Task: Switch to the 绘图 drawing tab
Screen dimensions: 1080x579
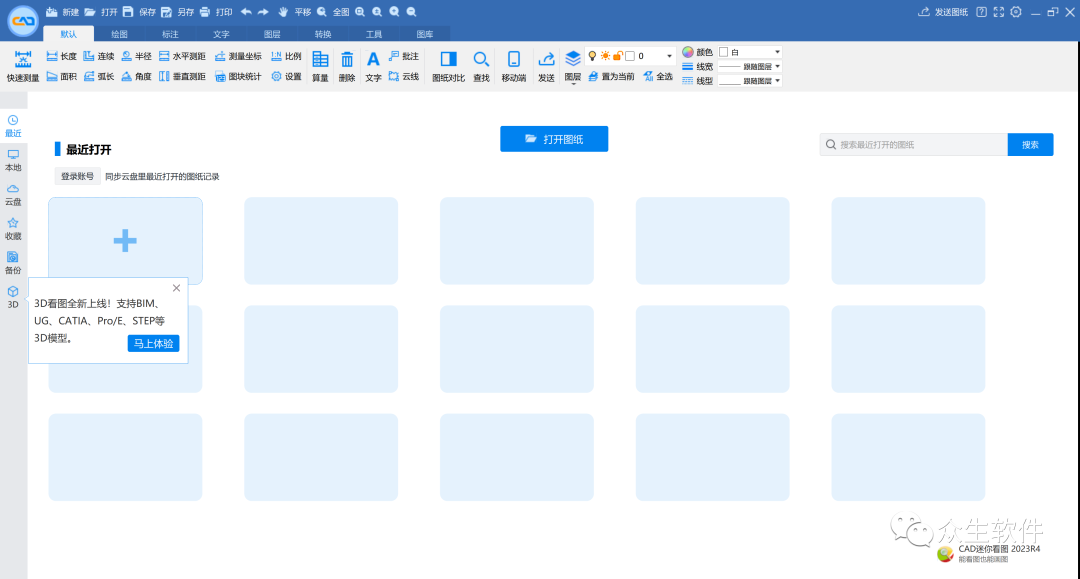Action: (x=119, y=34)
